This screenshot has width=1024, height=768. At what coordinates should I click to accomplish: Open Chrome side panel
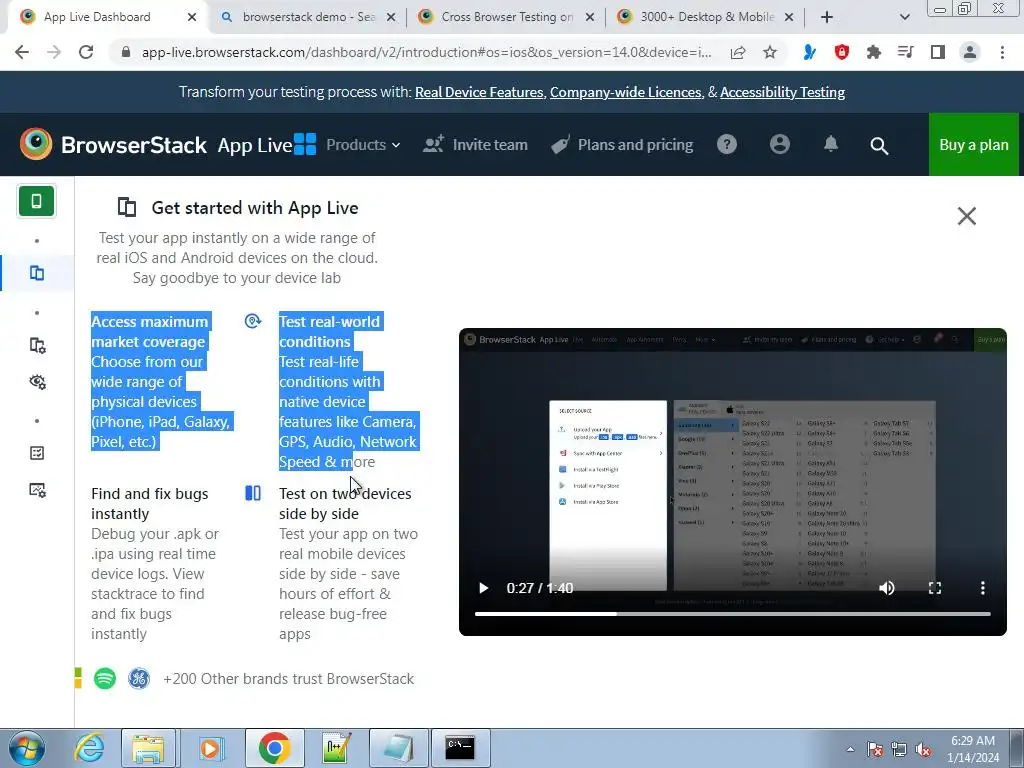[x=938, y=52]
